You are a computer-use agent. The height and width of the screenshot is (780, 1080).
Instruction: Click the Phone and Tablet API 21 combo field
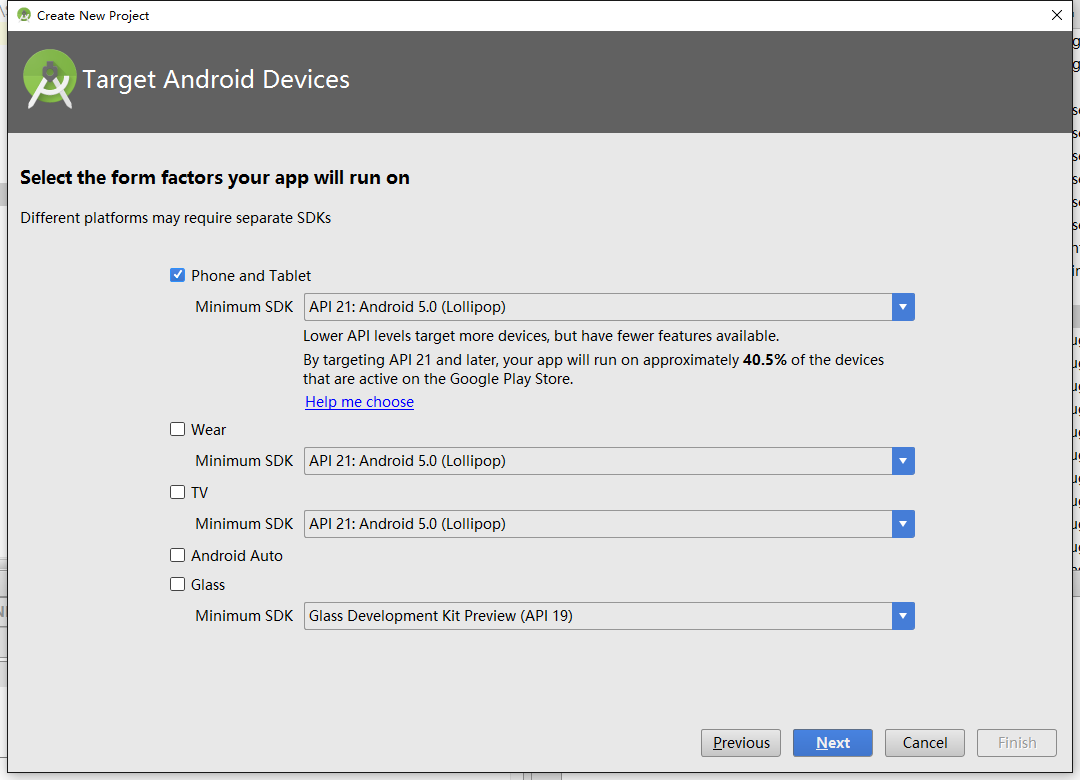pos(597,307)
